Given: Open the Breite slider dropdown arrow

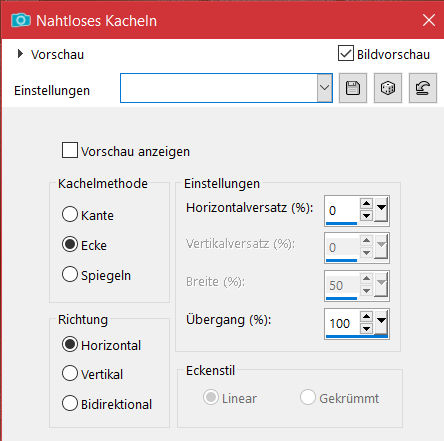Looking at the screenshot, I should [x=381, y=284].
